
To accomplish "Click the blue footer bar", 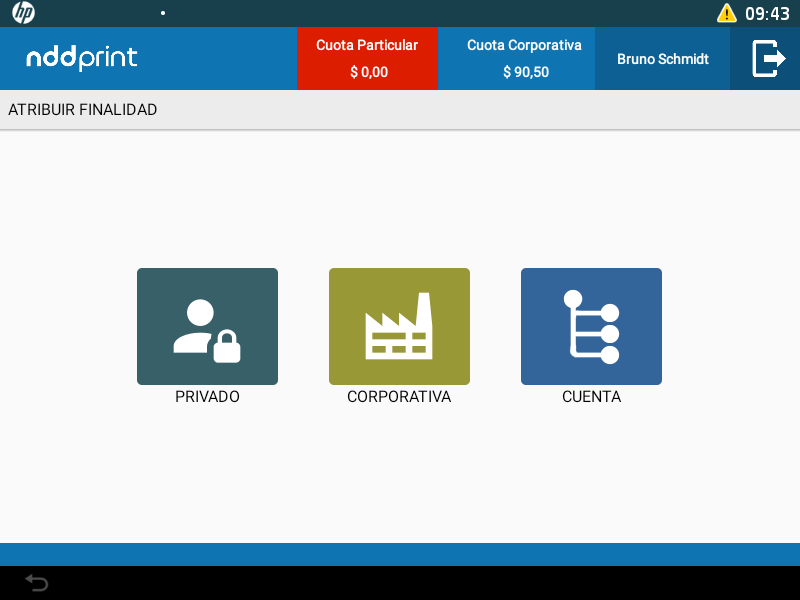I will pos(400,554).
